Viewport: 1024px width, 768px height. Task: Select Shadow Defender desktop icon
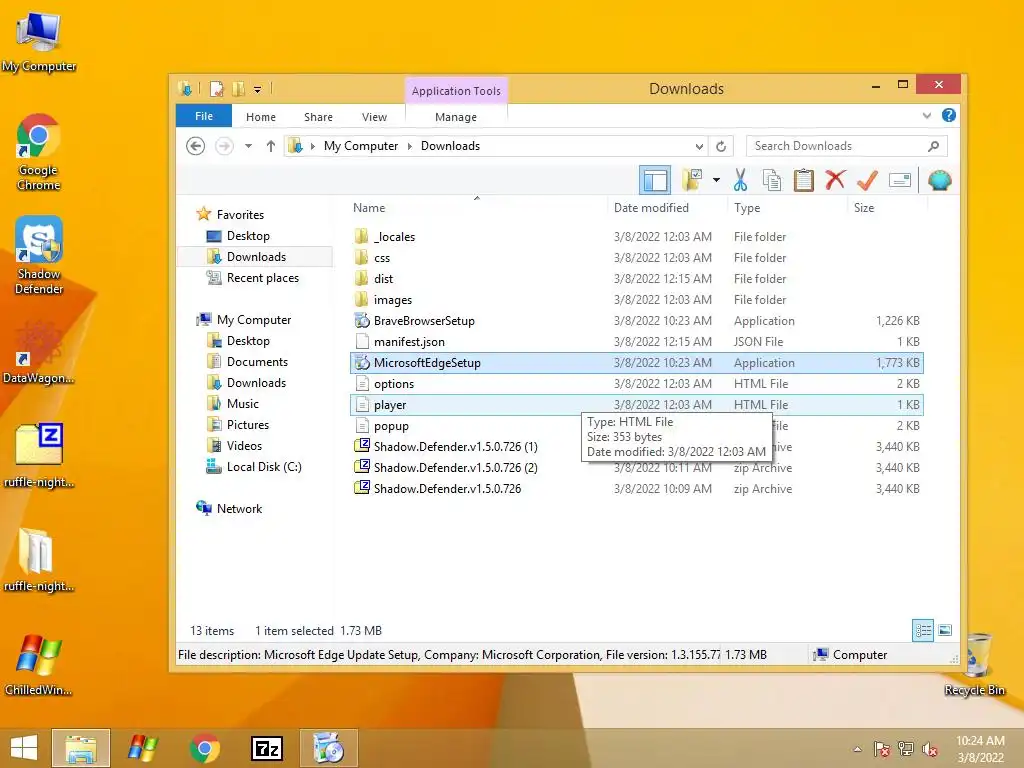click(x=39, y=255)
